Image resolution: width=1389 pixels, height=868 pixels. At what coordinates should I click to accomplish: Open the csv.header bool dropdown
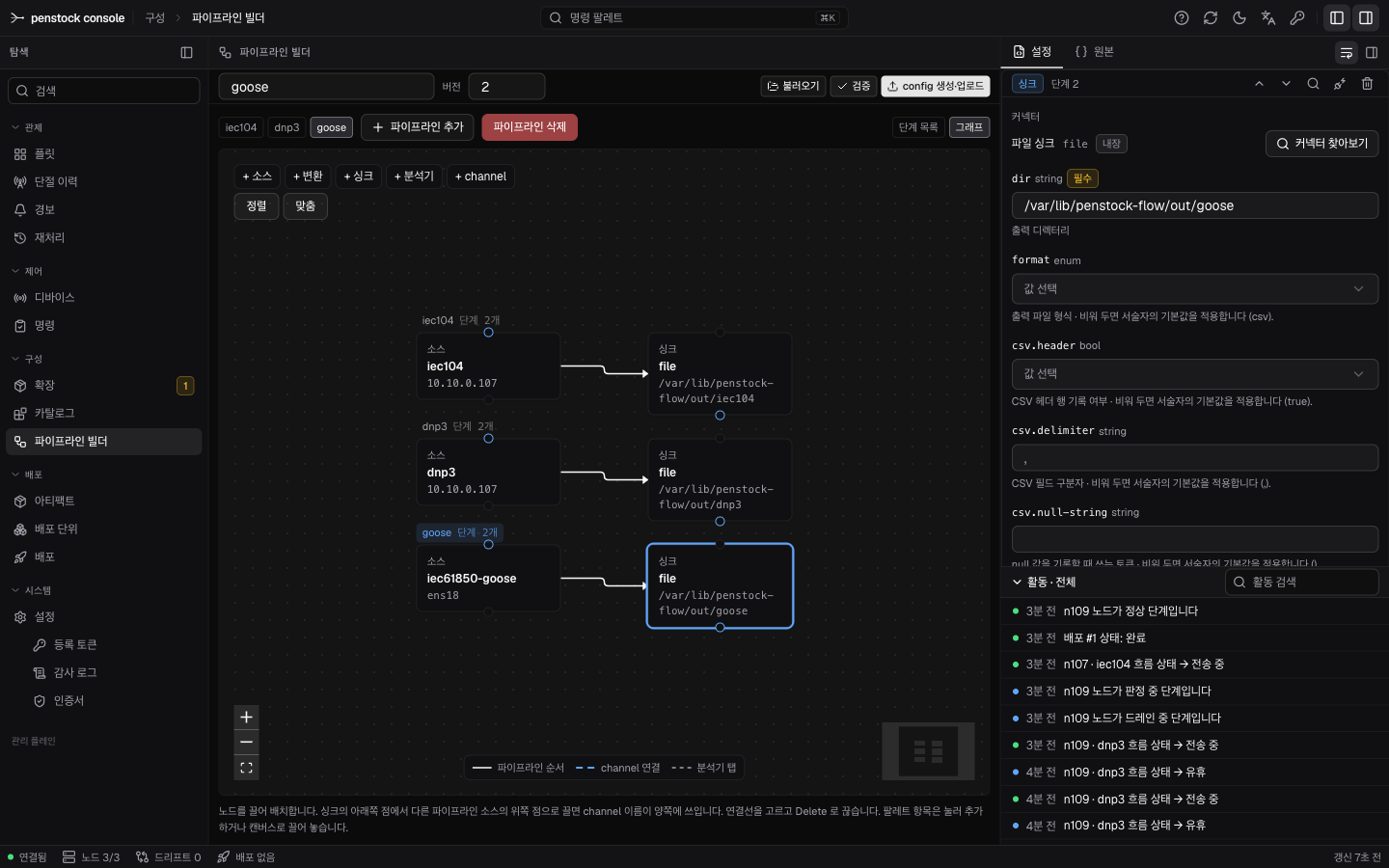[x=1194, y=374]
